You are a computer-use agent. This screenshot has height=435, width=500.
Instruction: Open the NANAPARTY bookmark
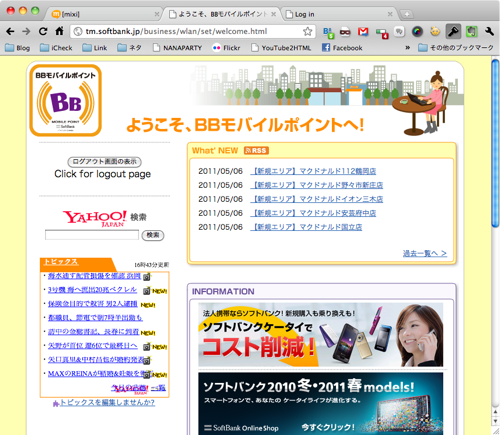point(178,48)
